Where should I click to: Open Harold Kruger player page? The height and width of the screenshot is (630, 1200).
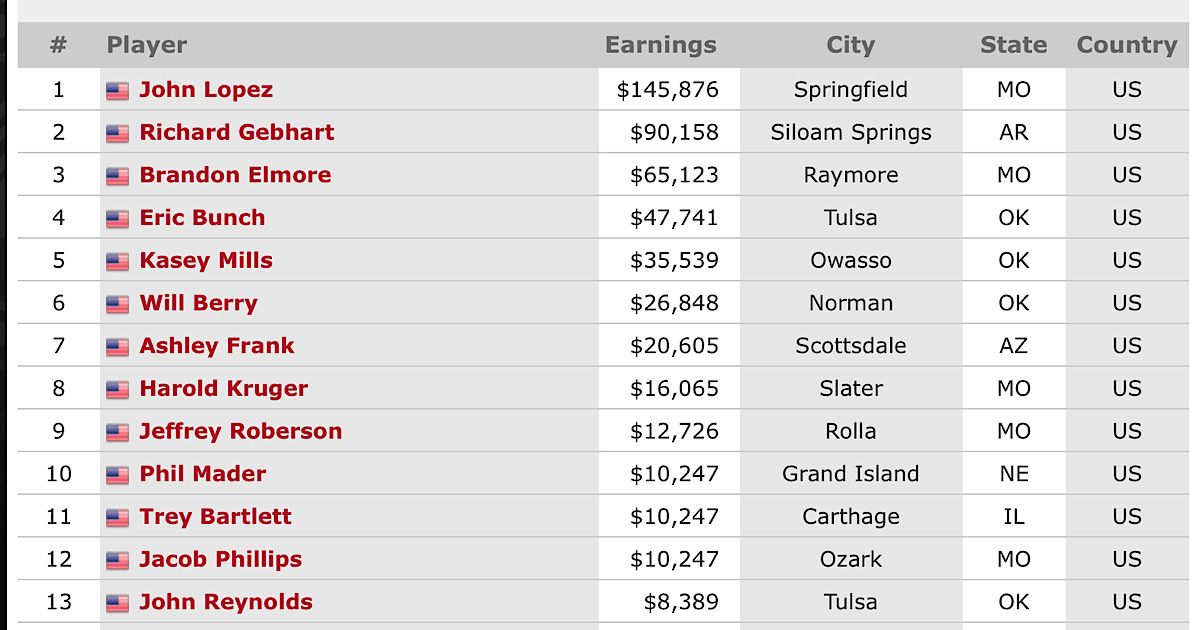[x=223, y=388]
